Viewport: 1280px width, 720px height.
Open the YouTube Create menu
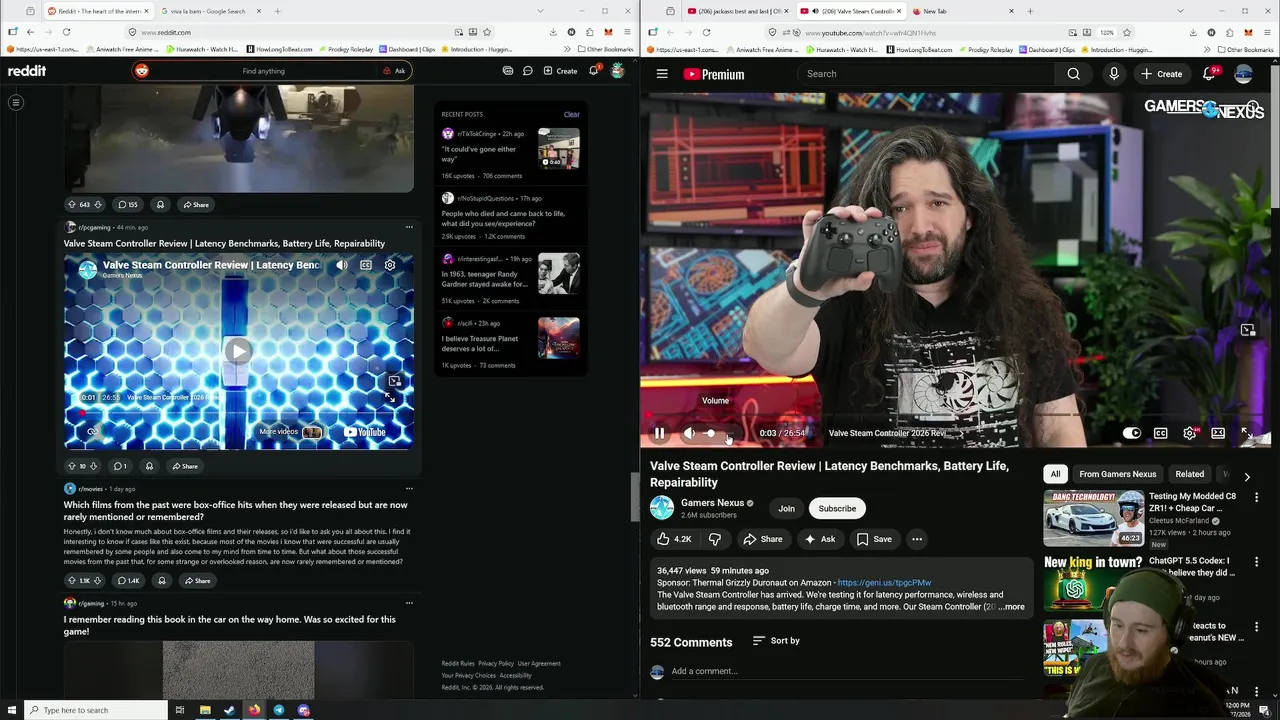1161,74
